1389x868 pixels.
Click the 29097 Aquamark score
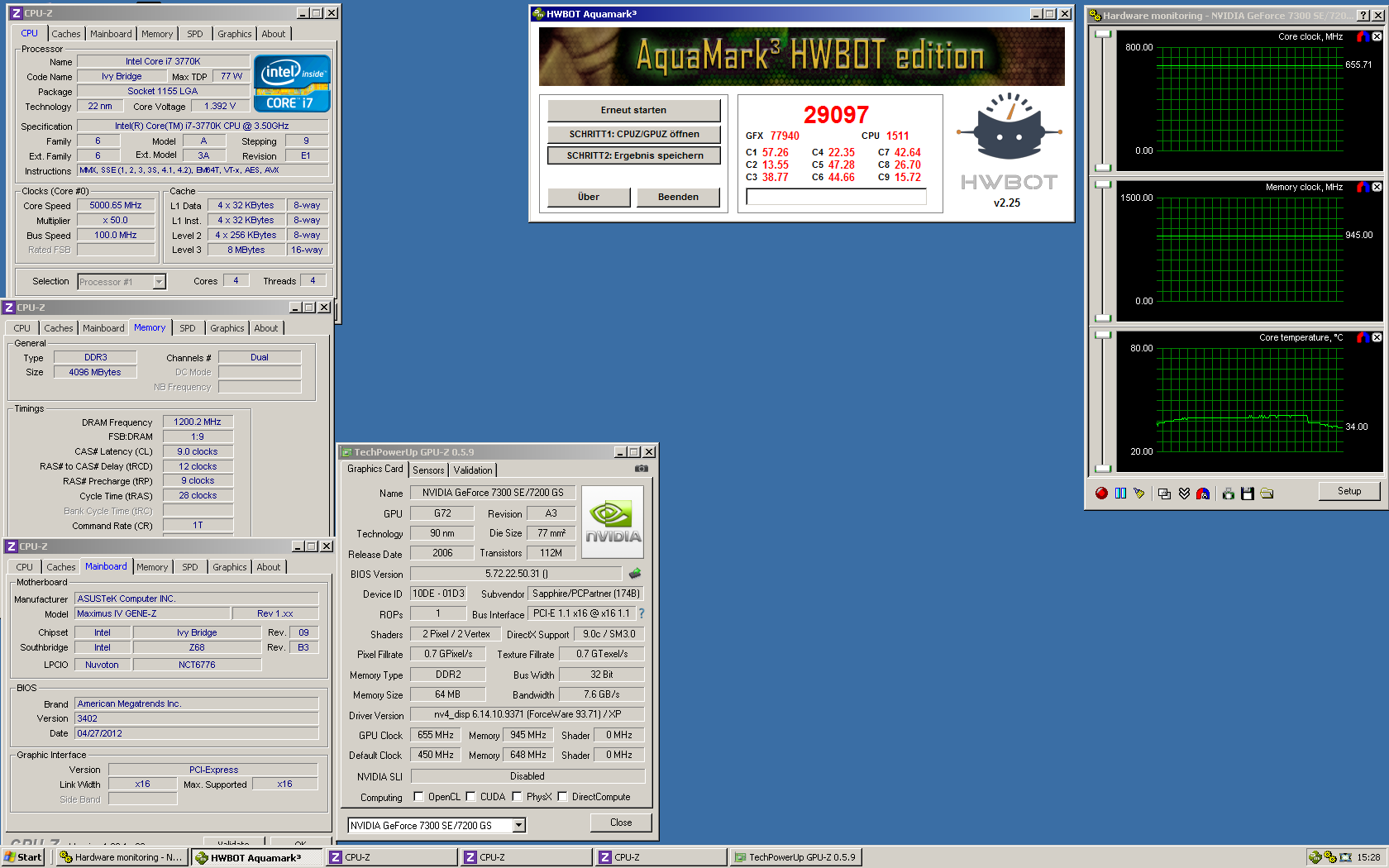tap(836, 115)
